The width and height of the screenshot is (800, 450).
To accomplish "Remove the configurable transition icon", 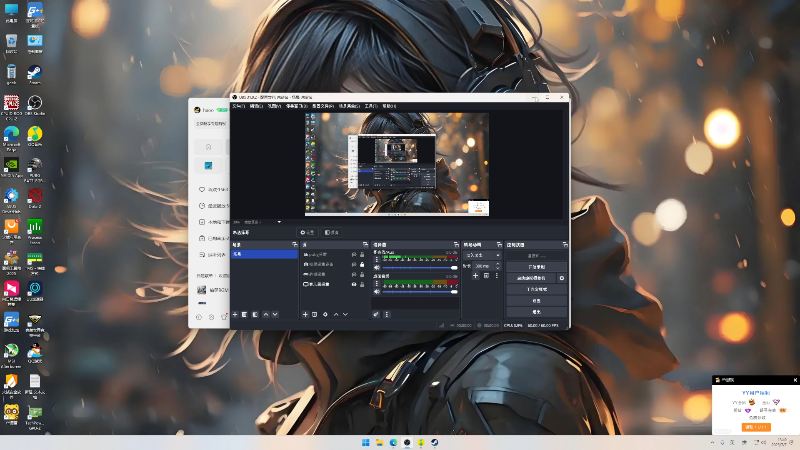I will click(486, 276).
